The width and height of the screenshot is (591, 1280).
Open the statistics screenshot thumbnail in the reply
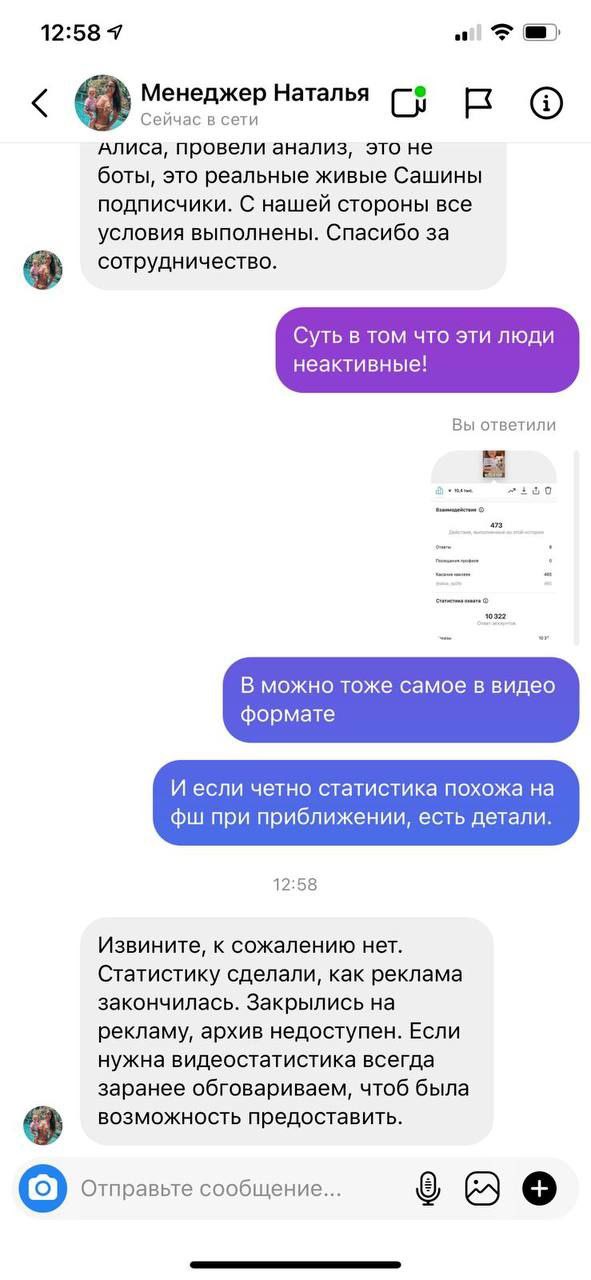click(x=494, y=546)
